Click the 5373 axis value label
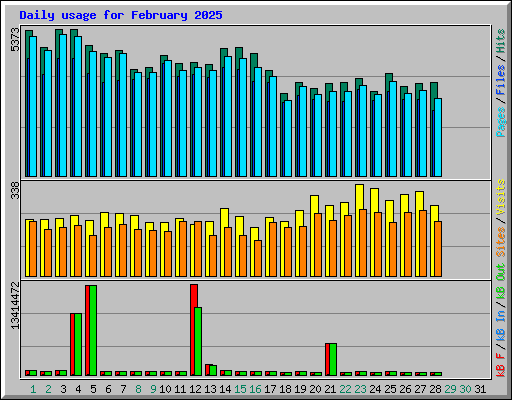The height and width of the screenshot is (400, 512). 15,40
